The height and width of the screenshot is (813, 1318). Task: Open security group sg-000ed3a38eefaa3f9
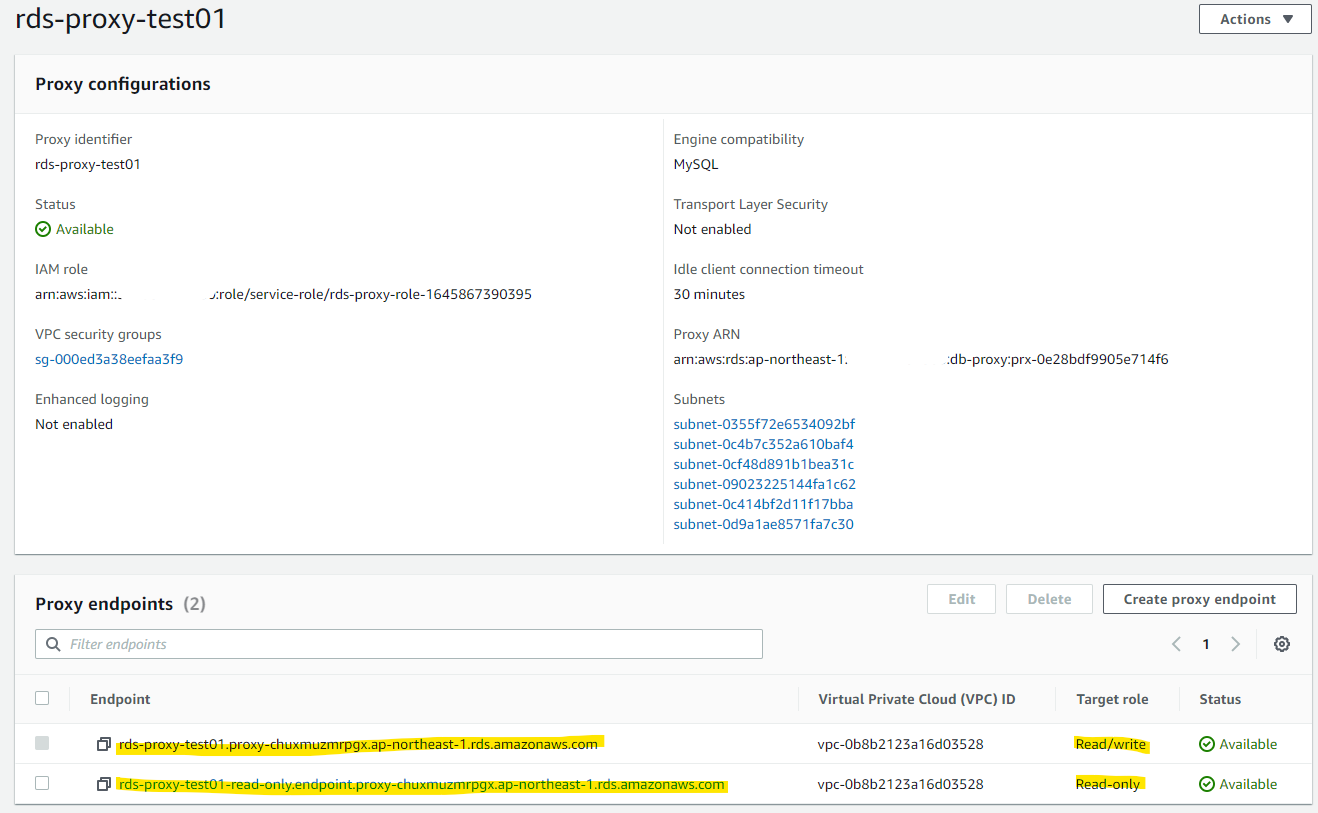pos(109,358)
